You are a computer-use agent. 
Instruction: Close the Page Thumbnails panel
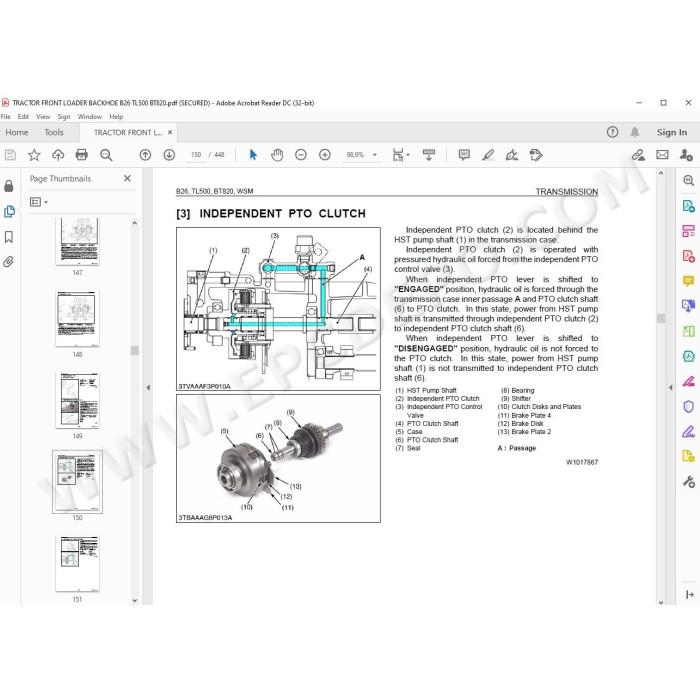point(127,179)
